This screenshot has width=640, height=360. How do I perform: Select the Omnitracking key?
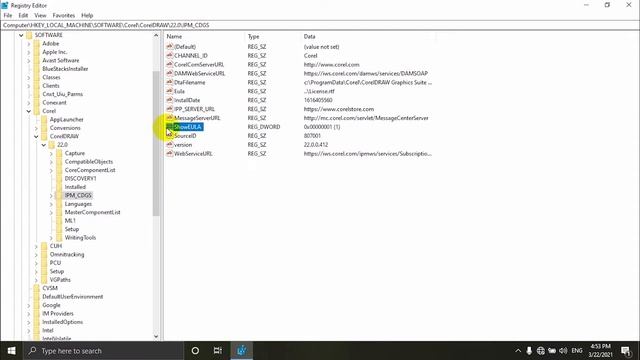[x=67, y=255]
